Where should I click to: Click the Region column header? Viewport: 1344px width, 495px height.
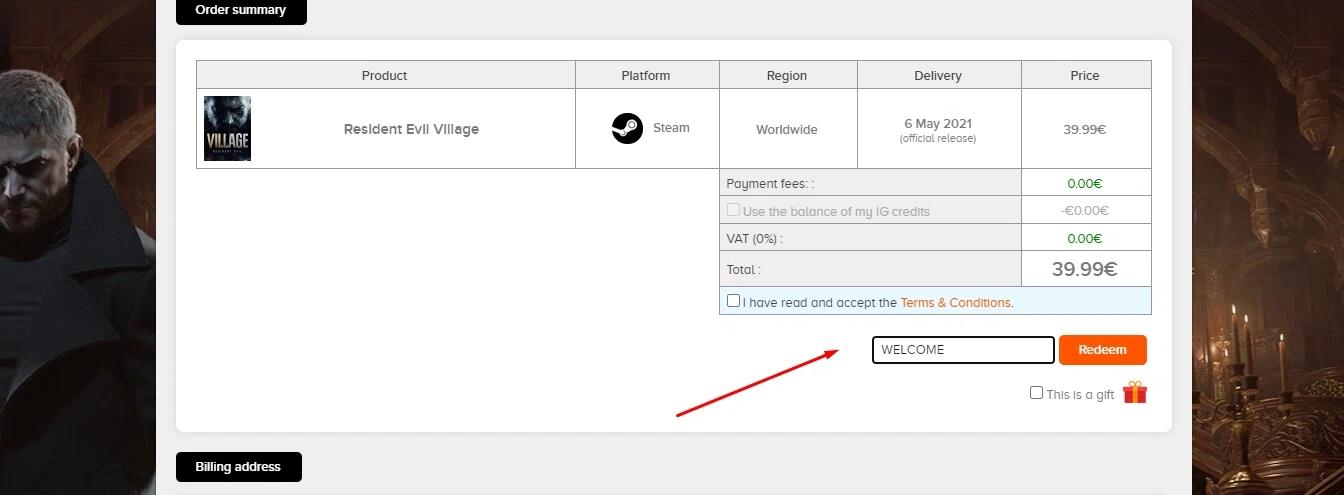coord(787,75)
